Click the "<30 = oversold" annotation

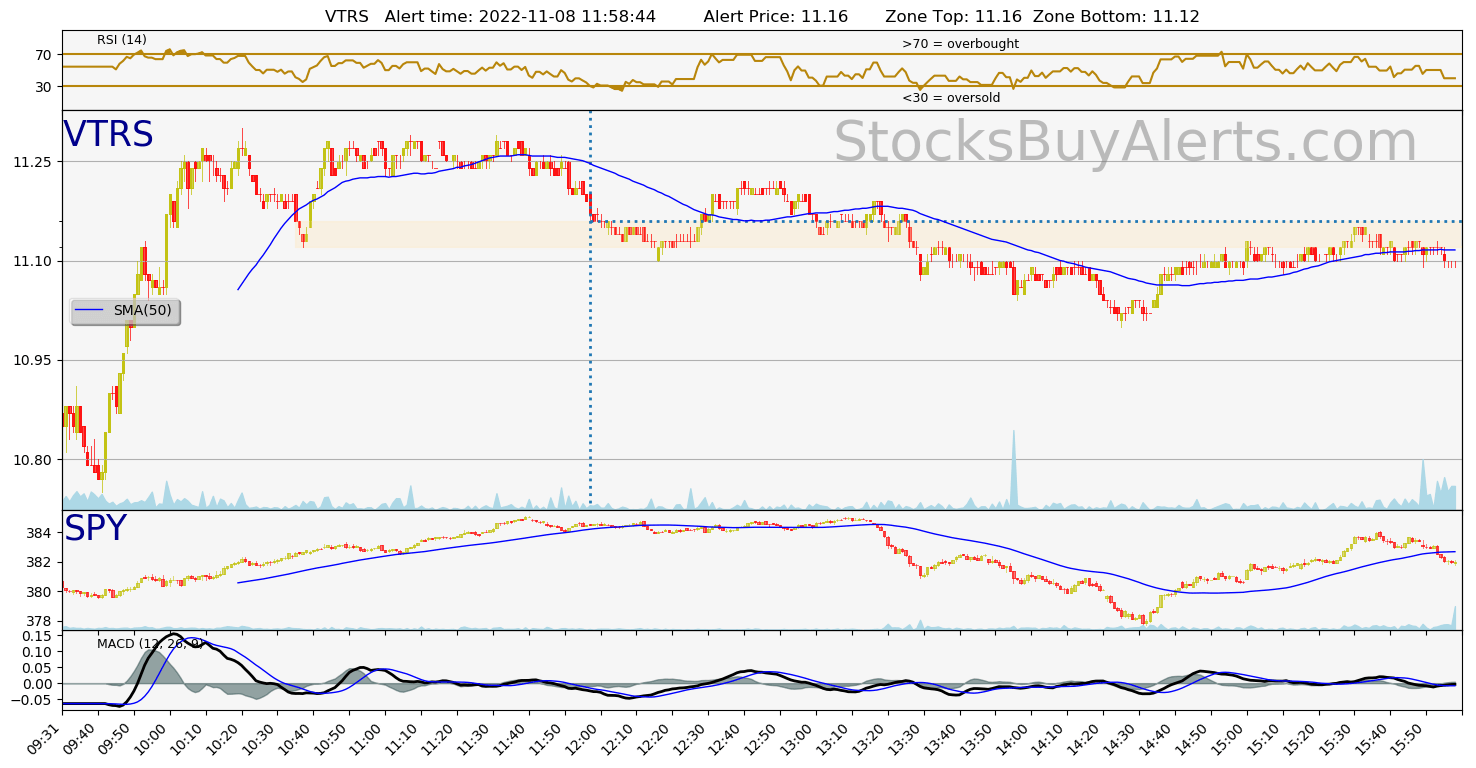pyautogui.click(x=951, y=98)
